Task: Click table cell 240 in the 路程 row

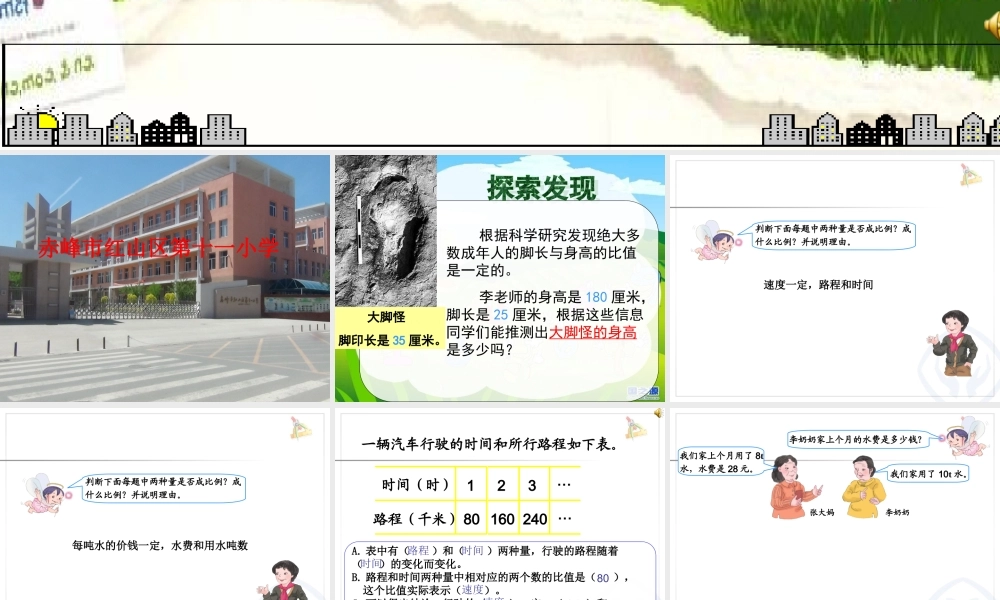Action: coord(534,519)
